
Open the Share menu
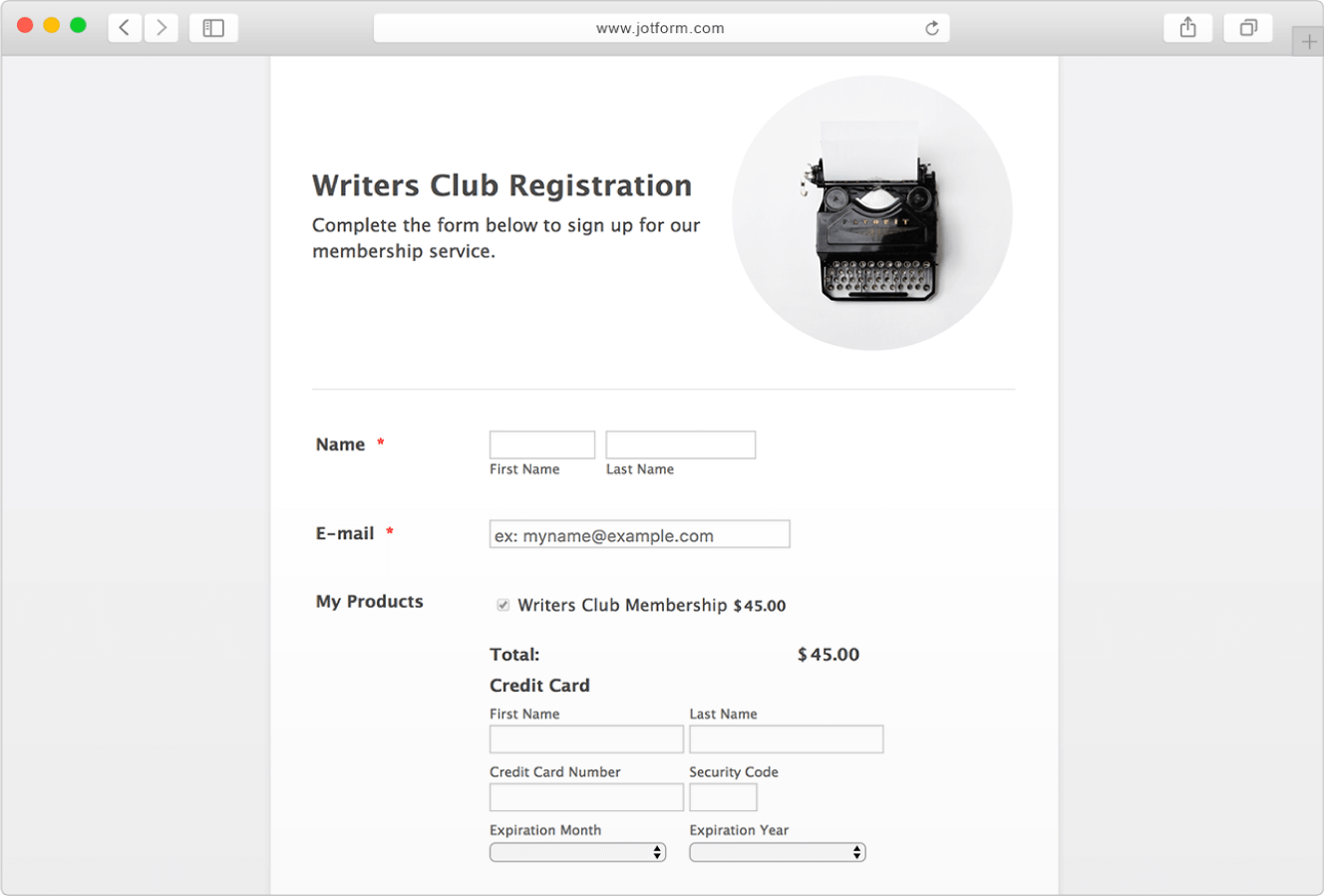[1187, 27]
